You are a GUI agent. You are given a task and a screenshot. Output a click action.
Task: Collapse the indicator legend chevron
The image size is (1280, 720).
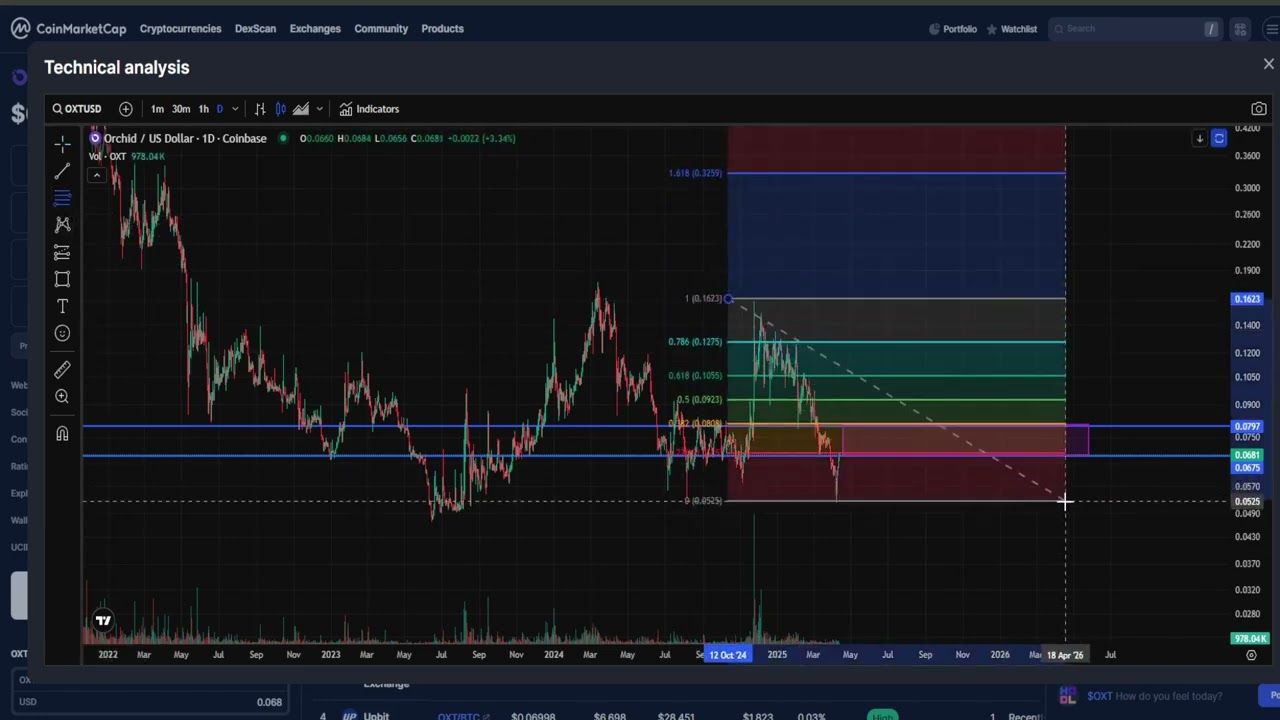tap(97, 175)
